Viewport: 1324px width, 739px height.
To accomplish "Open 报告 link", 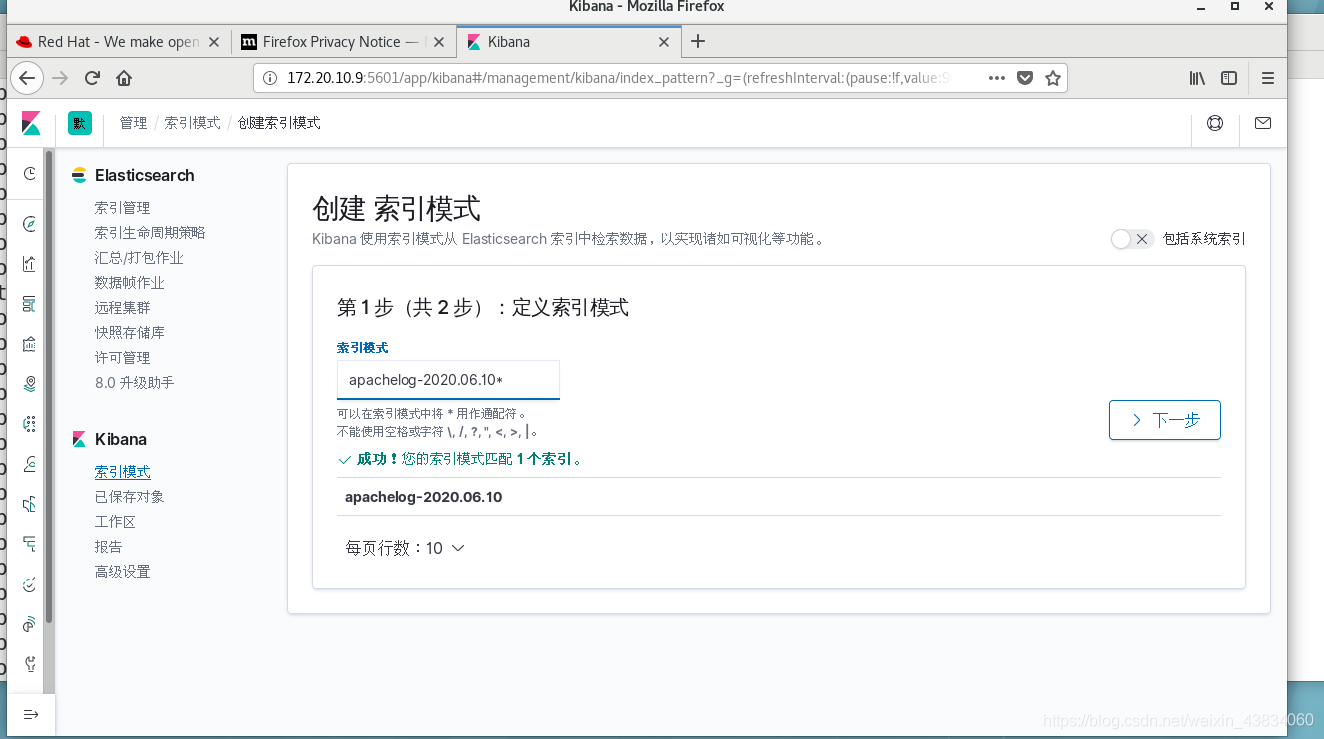I will click(x=108, y=547).
